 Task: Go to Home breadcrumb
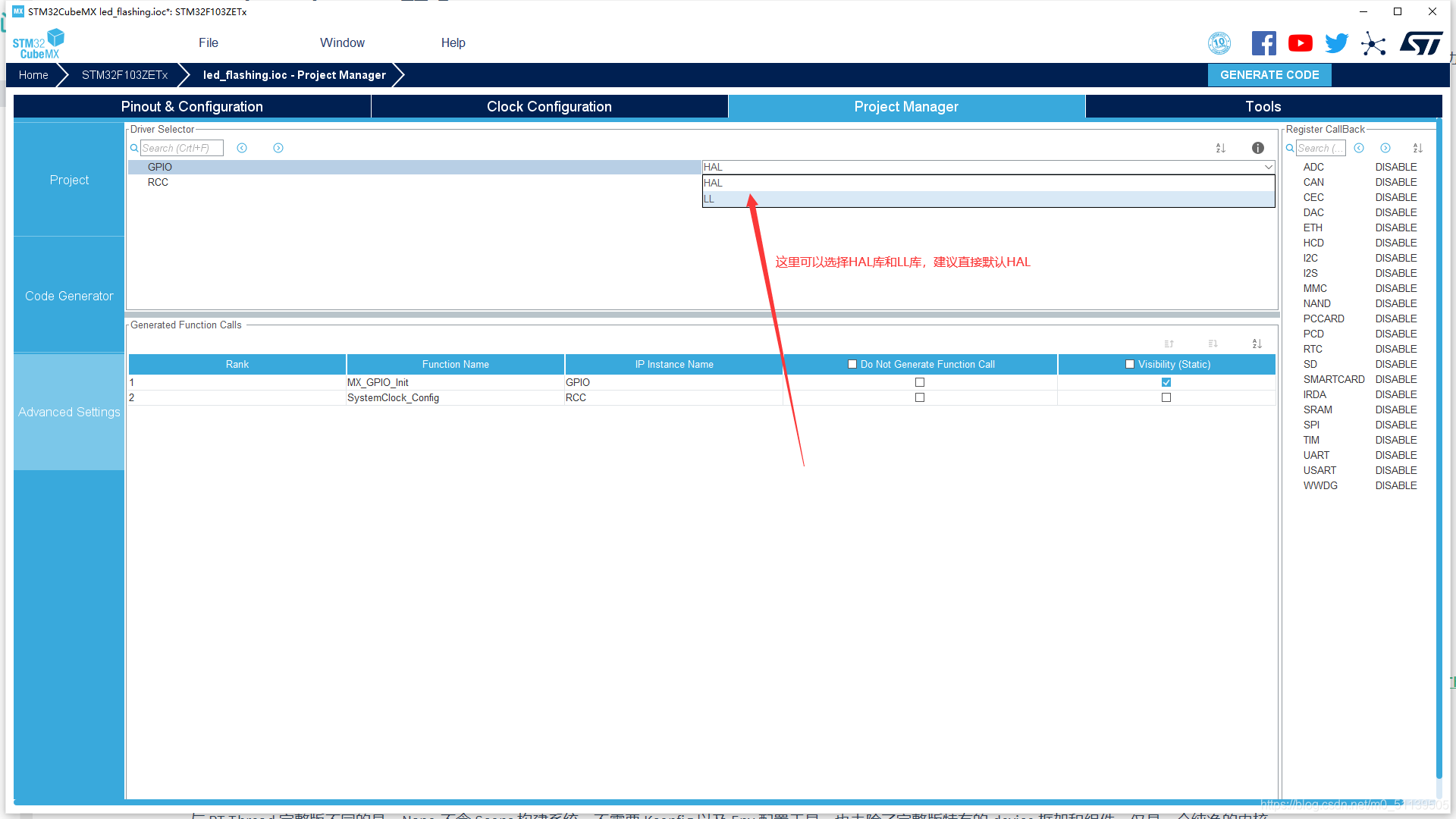coord(33,75)
